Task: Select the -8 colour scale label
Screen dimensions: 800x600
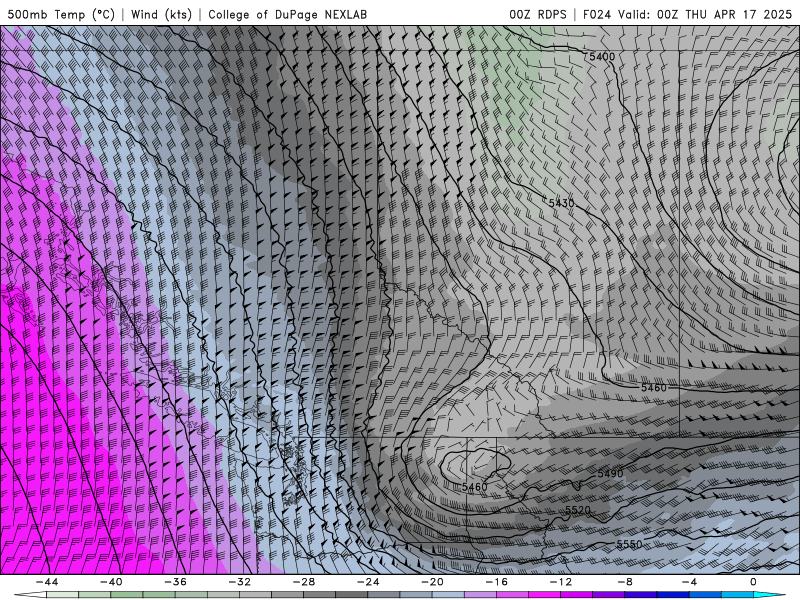Action: tap(625, 582)
